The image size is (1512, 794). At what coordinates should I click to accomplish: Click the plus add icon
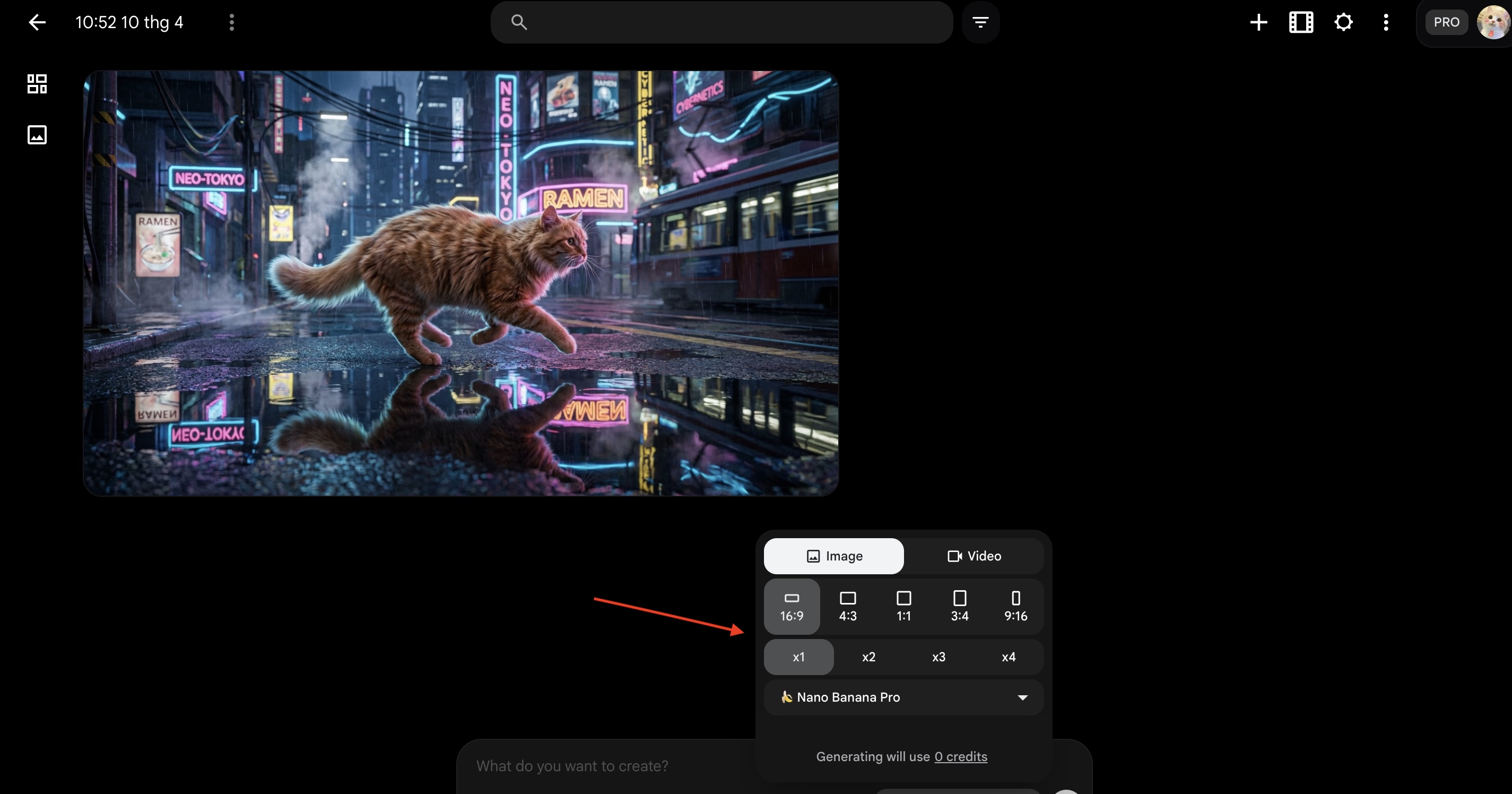point(1258,22)
